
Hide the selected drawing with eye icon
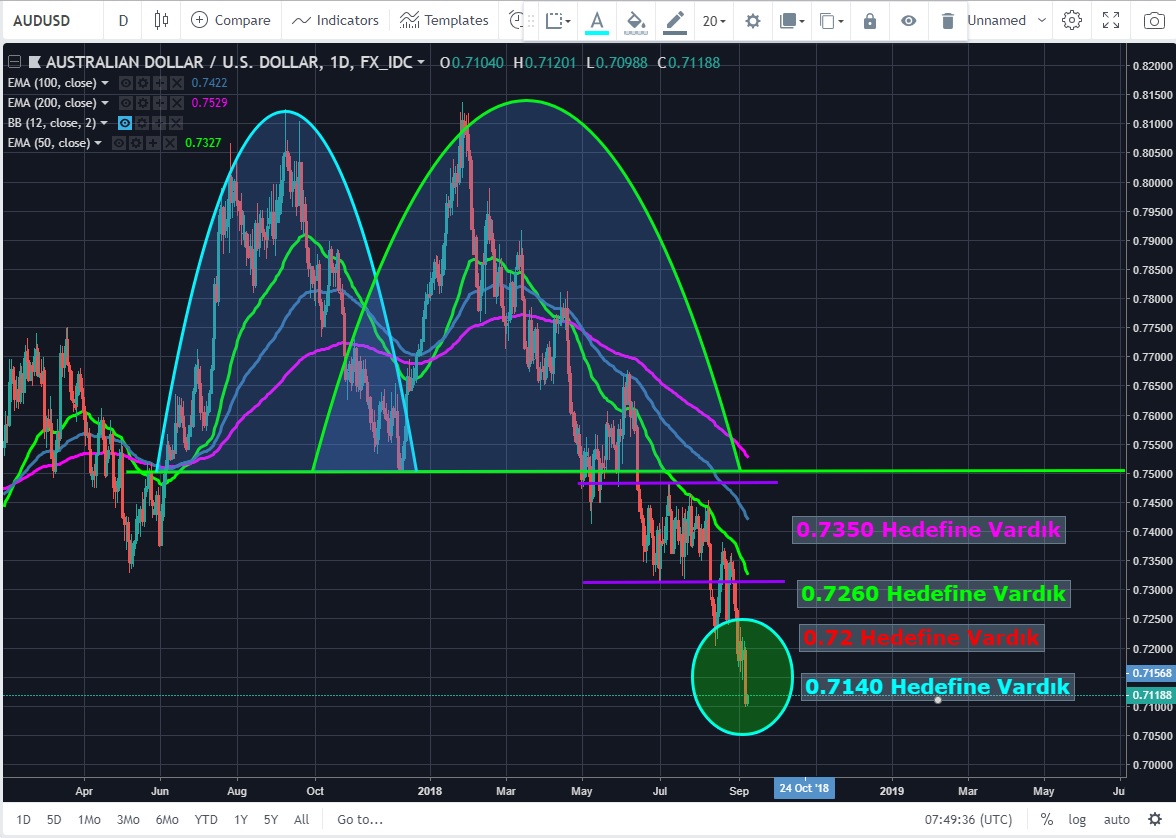(908, 20)
